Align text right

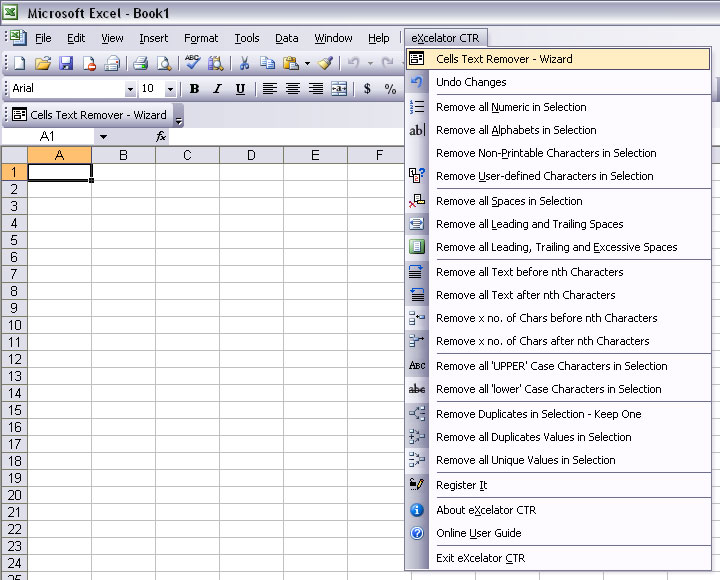point(315,89)
